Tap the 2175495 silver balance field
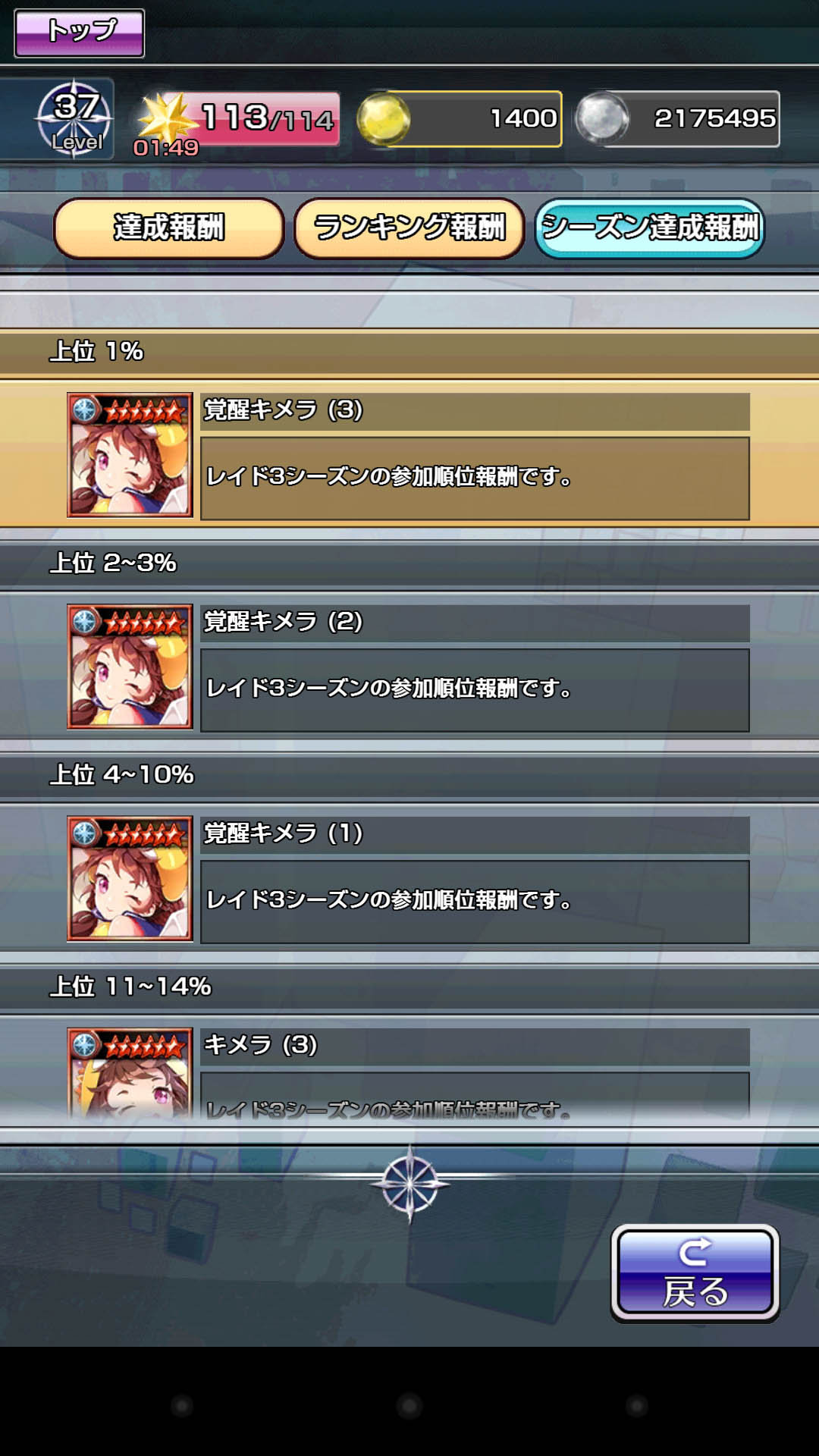819x1456 pixels. pos(690,118)
